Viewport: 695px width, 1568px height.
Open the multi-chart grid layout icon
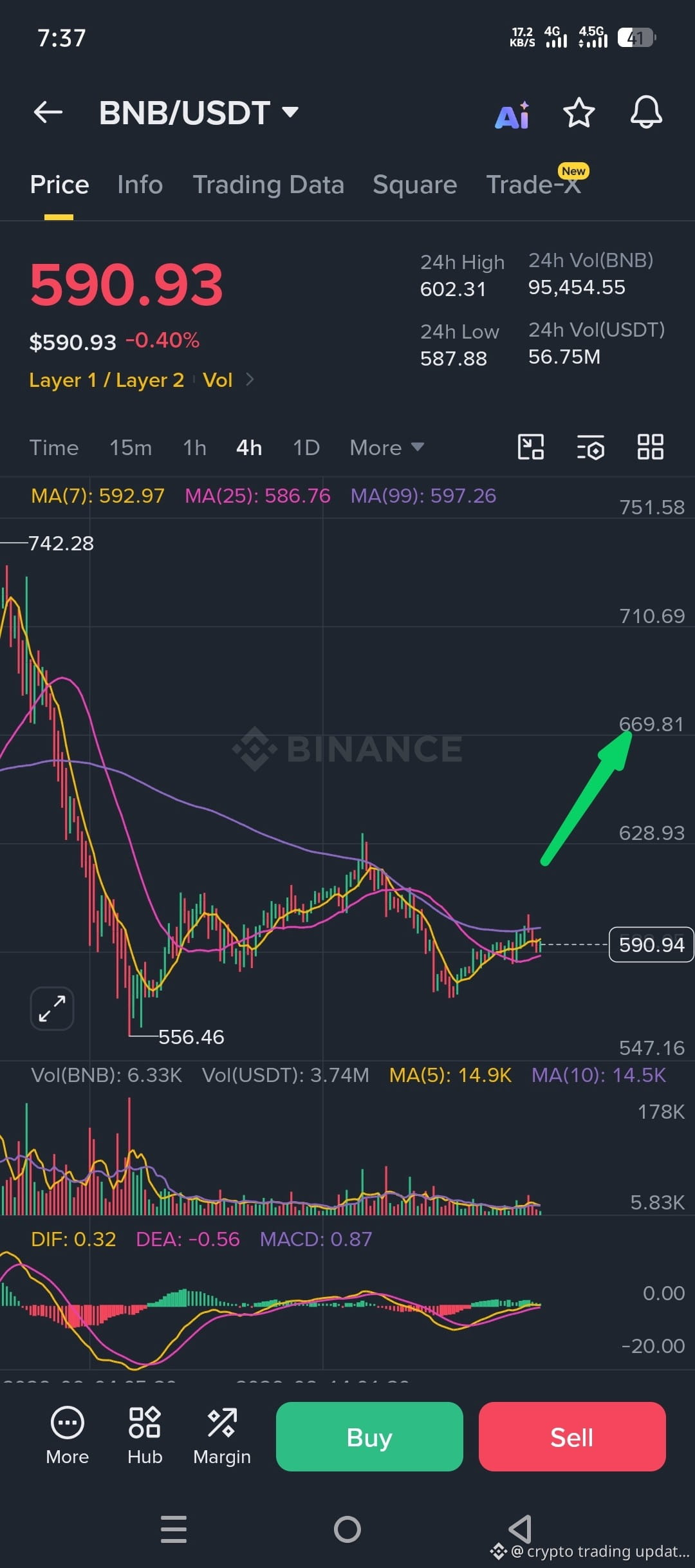651,447
